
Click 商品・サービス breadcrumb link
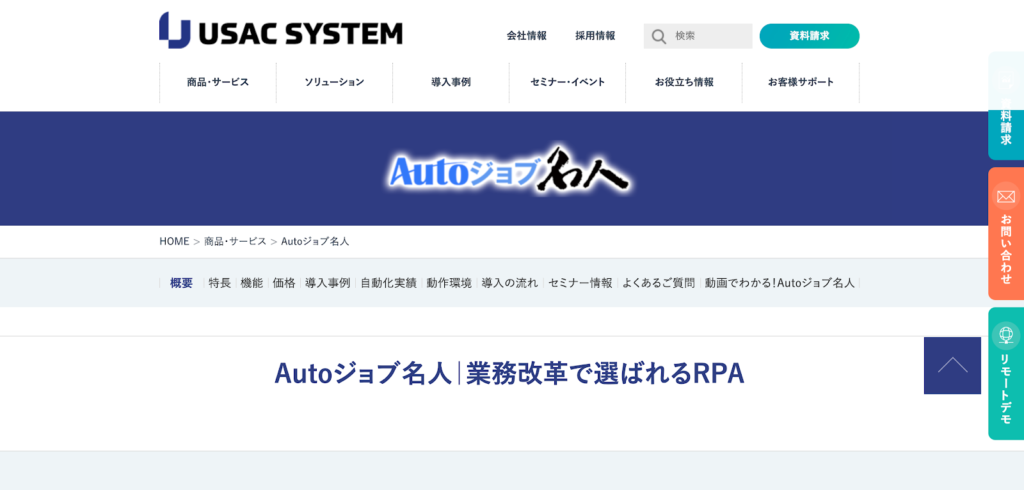point(235,241)
